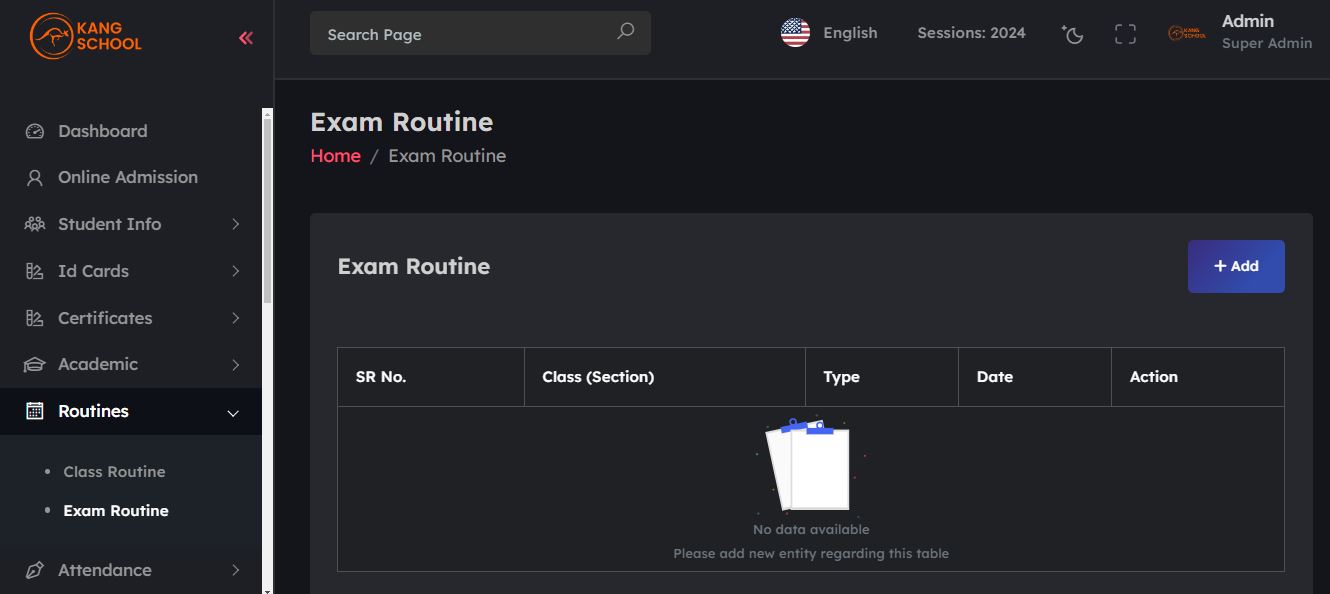Click the Student Info group icon
This screenshot has height=594, width=1330.
pos(35,224)
